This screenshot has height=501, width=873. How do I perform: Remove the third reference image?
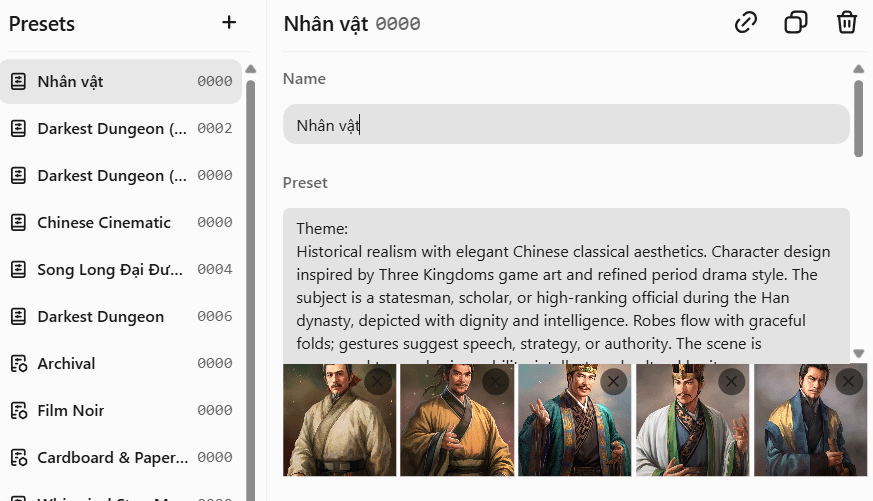coord(614,381)
